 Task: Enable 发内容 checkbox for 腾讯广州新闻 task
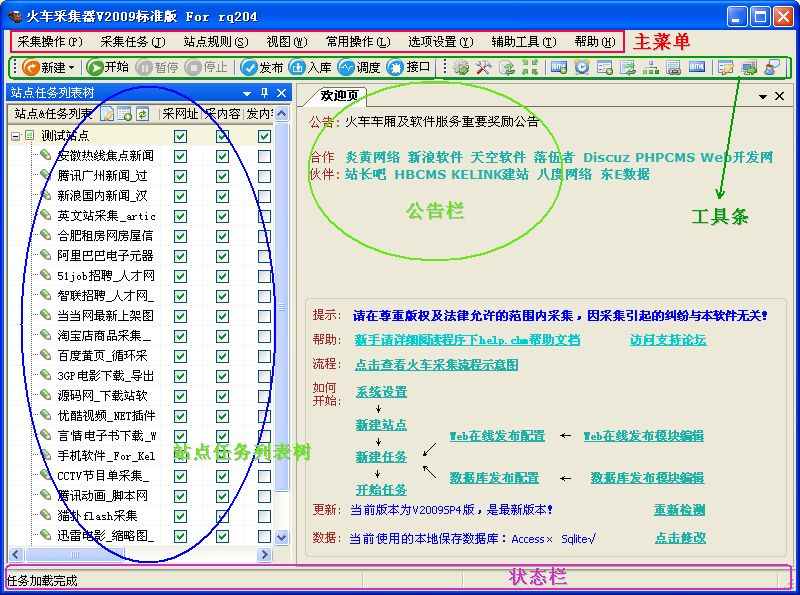(264, 176)
